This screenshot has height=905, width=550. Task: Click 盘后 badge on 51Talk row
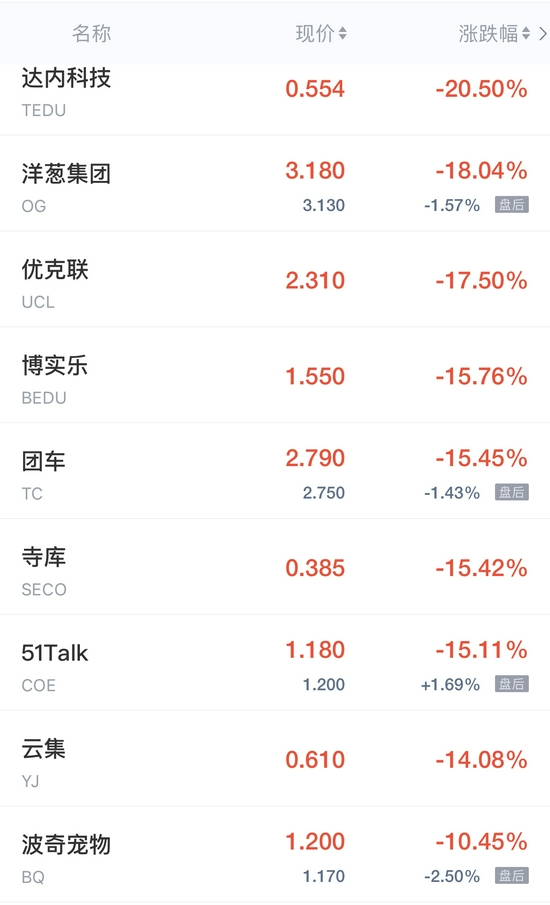click(511, 684)
